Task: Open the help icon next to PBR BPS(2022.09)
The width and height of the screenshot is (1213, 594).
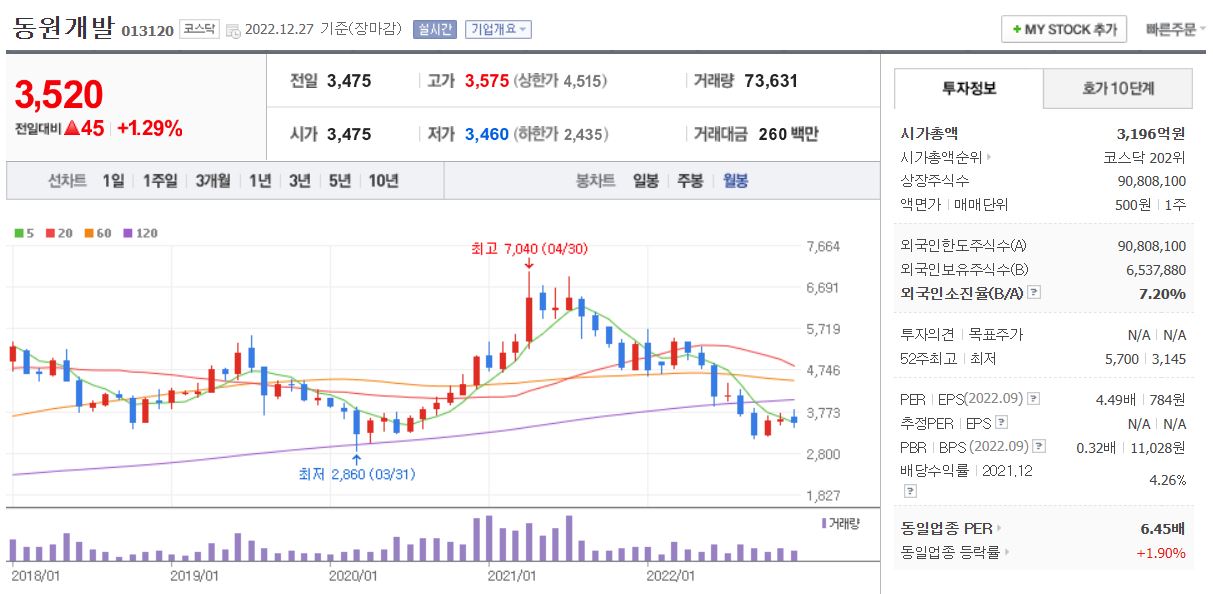Action: pos(1040,447)
